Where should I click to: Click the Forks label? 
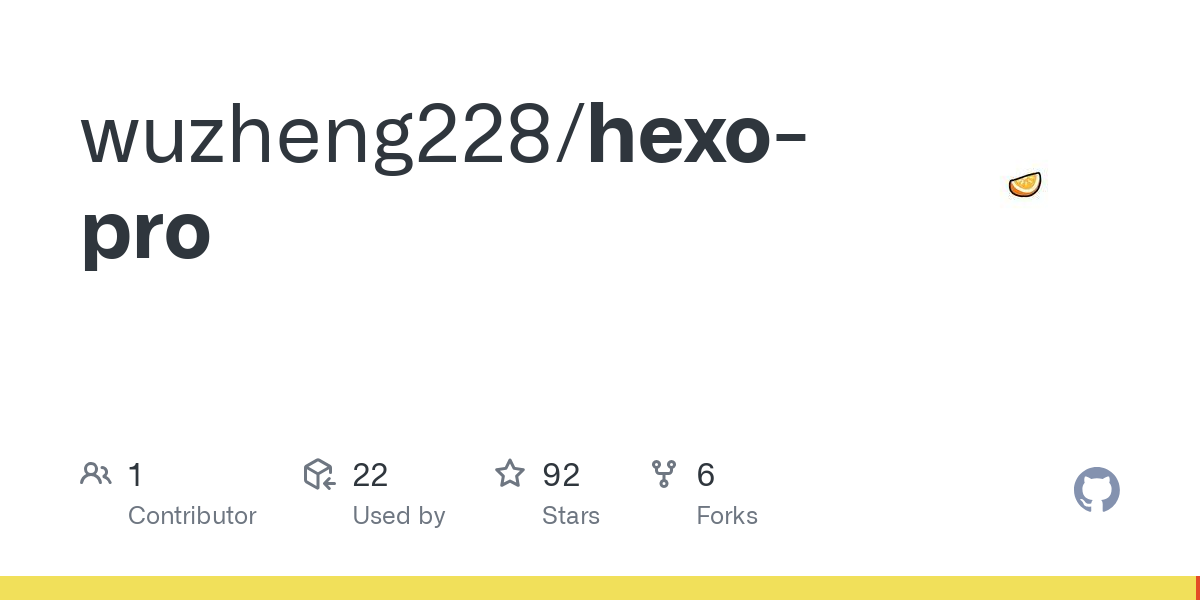tap(727, 516)
